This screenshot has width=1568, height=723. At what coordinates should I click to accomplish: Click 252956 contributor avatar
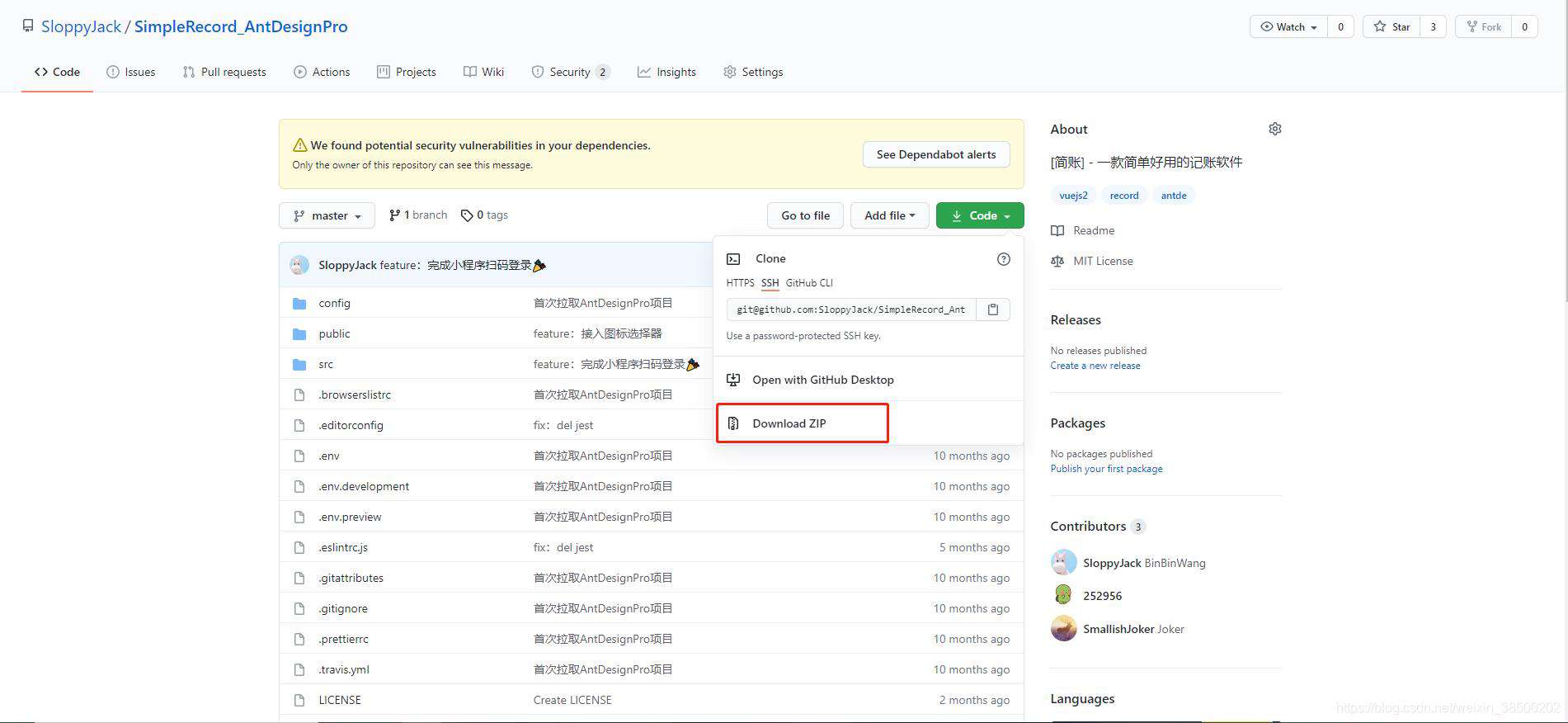1063,595
